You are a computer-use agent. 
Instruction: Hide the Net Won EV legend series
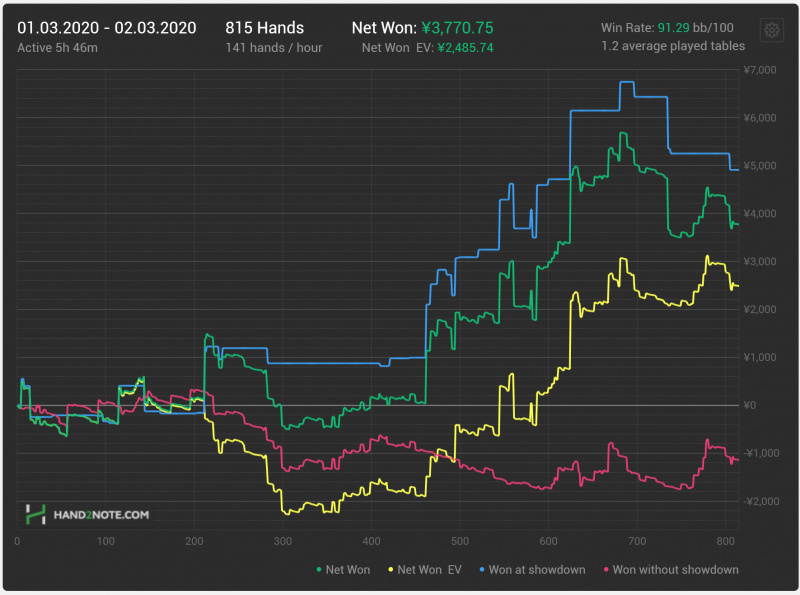pyautogui.click(x=426, y=570)
